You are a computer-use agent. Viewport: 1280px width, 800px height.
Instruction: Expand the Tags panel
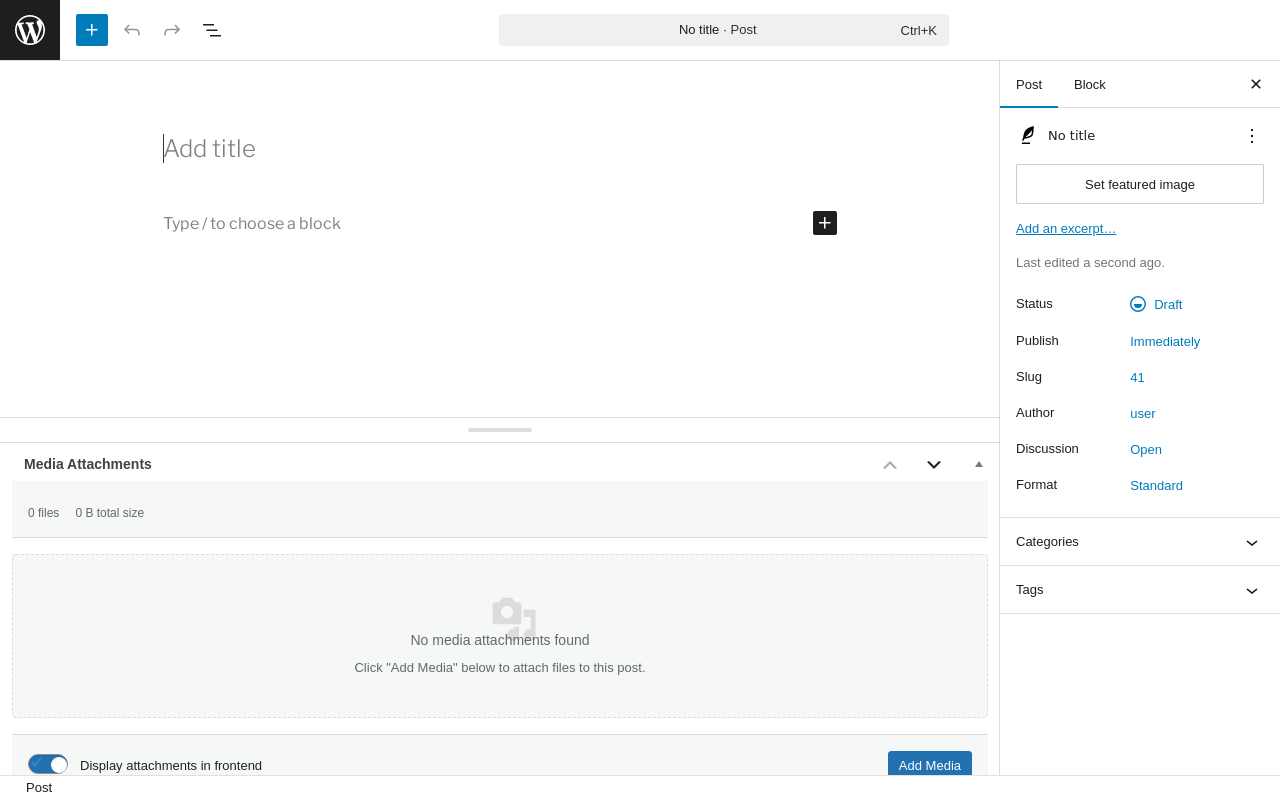click(x=1140, y=590)
